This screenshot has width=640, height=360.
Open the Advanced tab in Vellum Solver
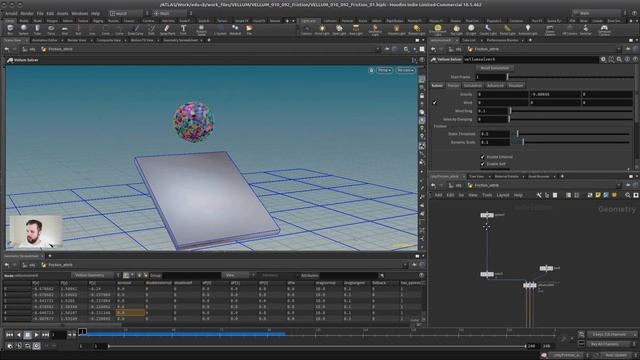coord(495,86)
